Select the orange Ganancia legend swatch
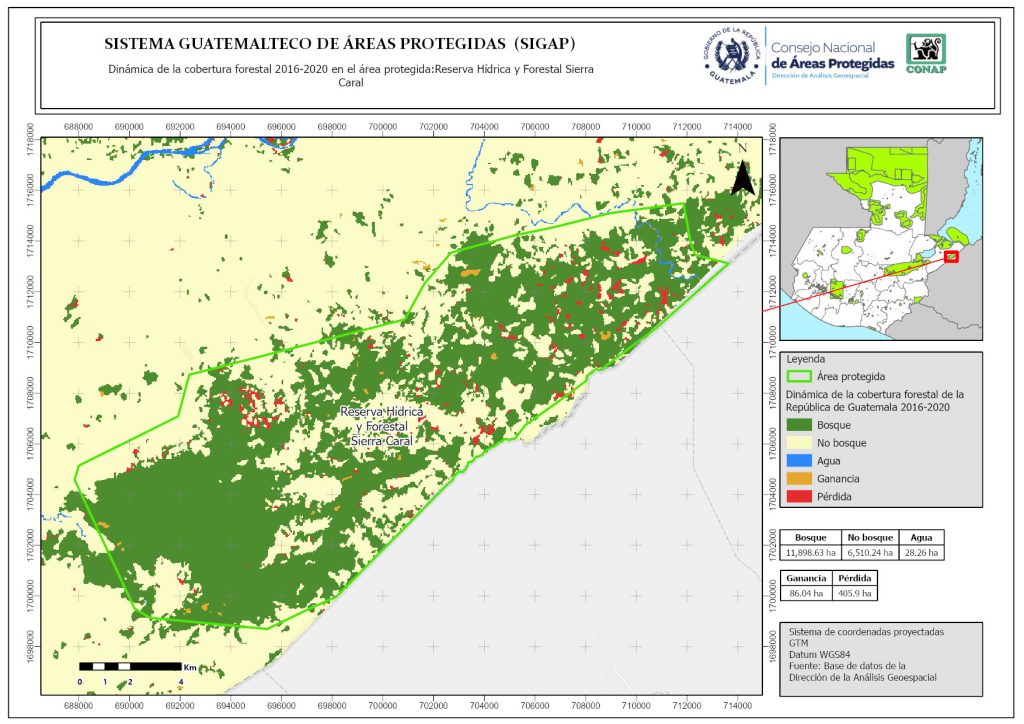Viewport: 1024px width, 724px height. (800, 479)
